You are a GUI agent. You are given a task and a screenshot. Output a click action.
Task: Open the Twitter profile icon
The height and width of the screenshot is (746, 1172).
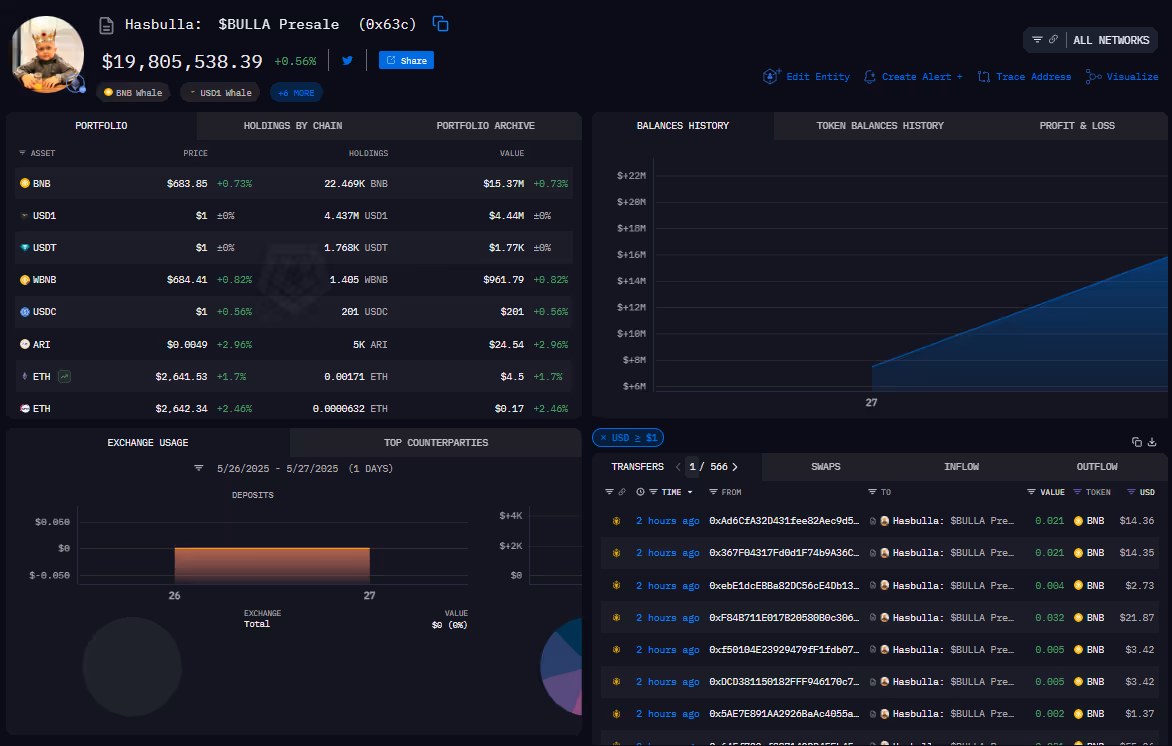point(346,60)
